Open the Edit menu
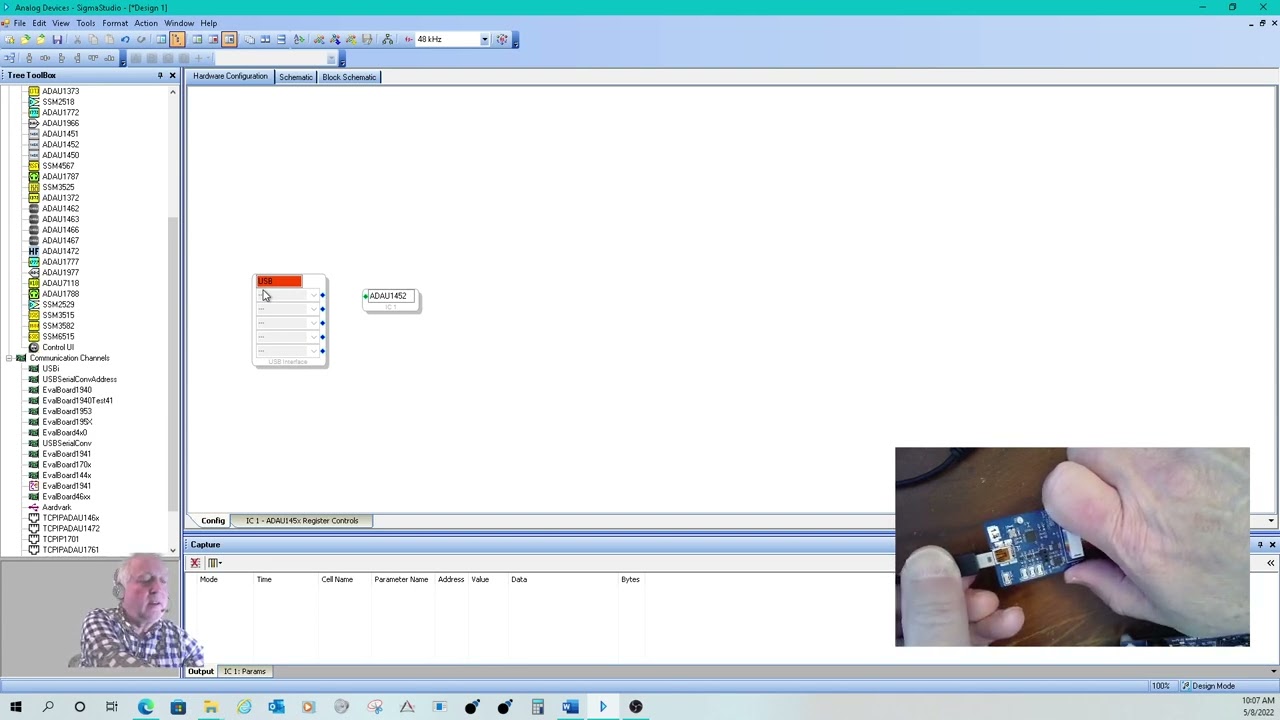This screenshot has width=1280, height=720. 39,23
